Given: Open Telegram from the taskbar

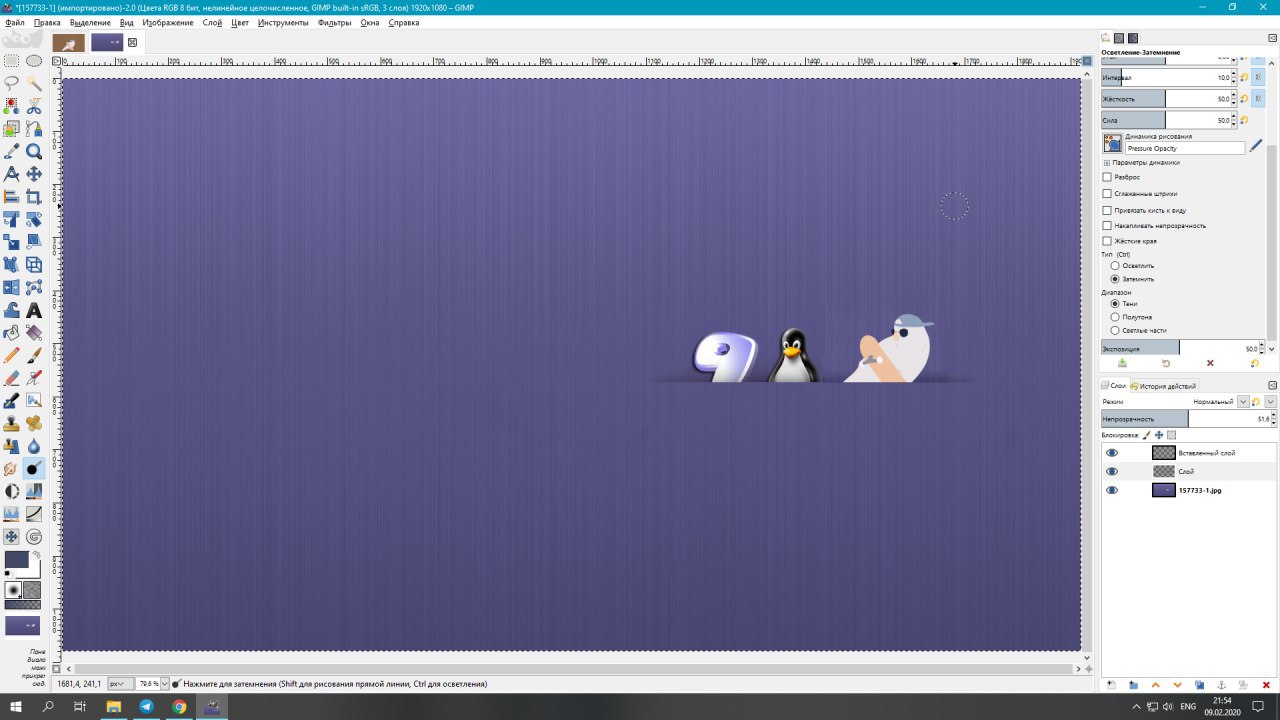Looking at the screenshot, I should (146, 706).
